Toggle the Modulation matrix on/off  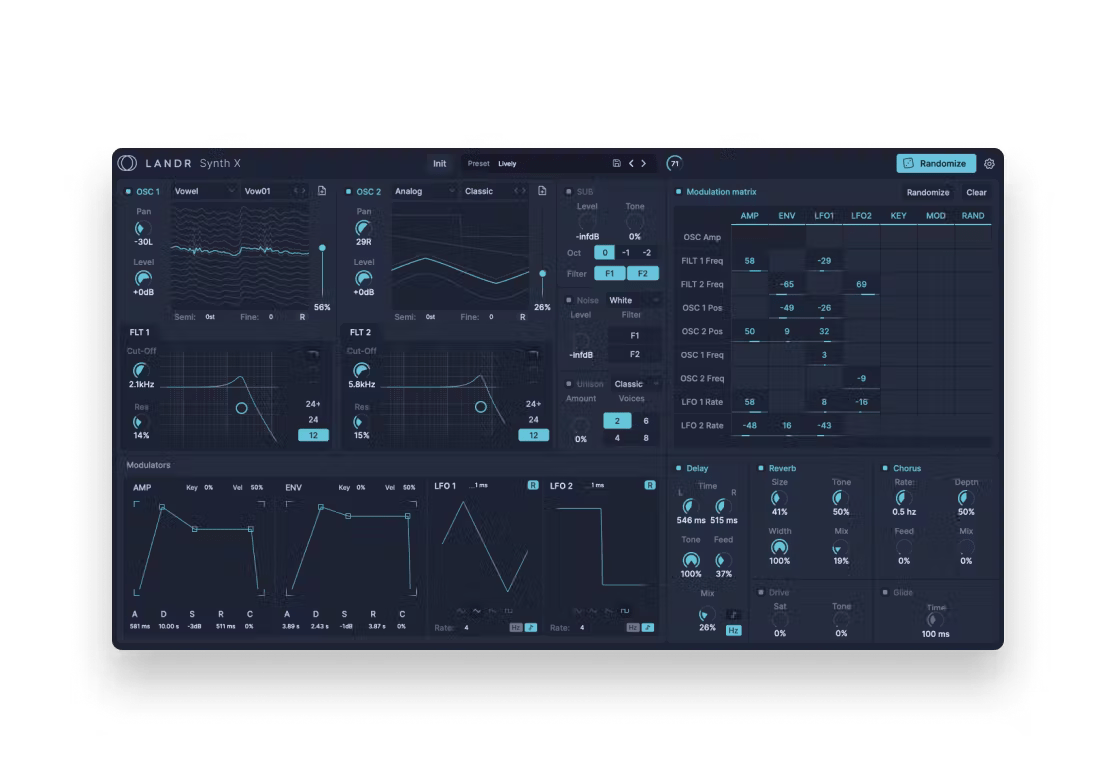pos(679,191)
